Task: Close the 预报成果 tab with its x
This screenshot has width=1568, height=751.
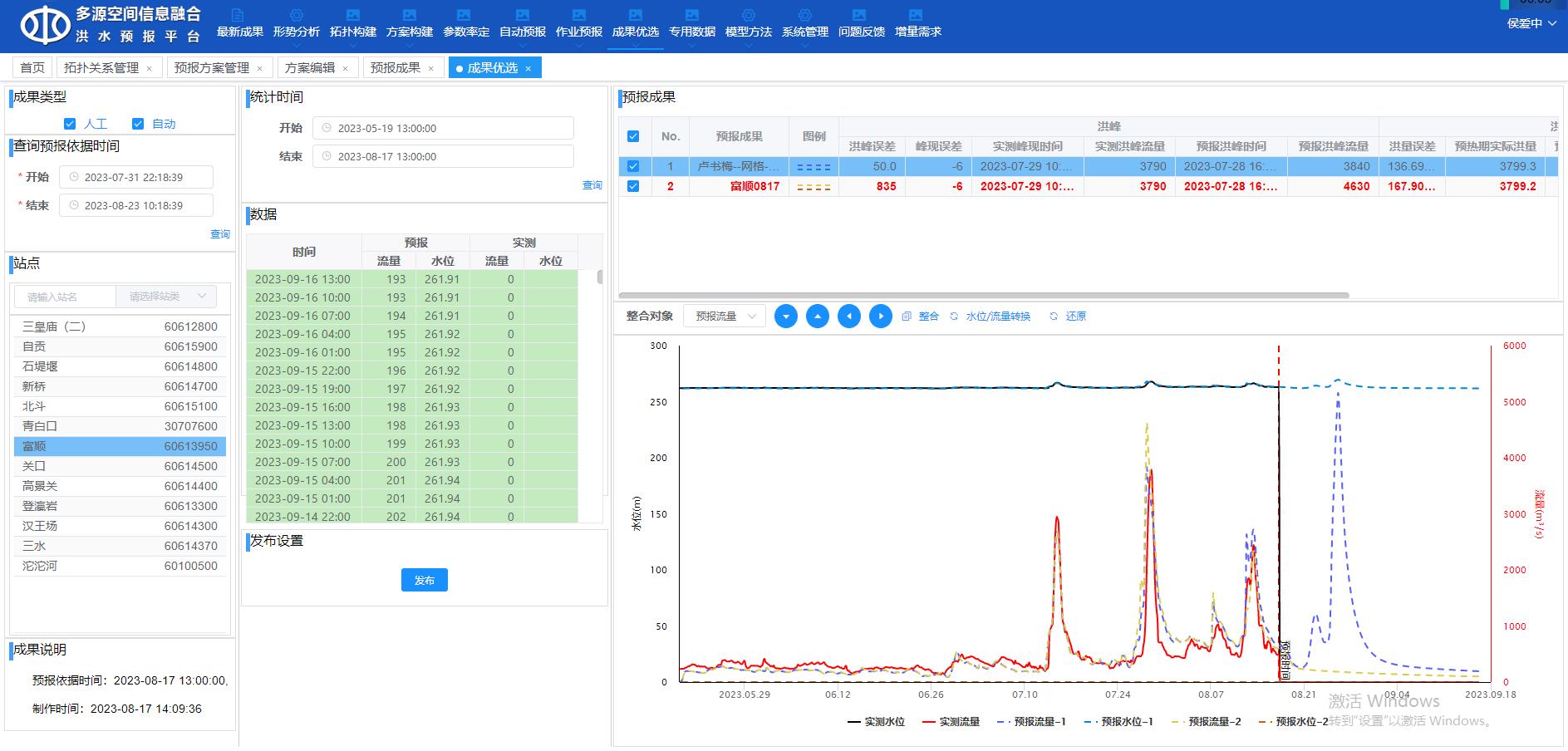Action: click(431, 69)
